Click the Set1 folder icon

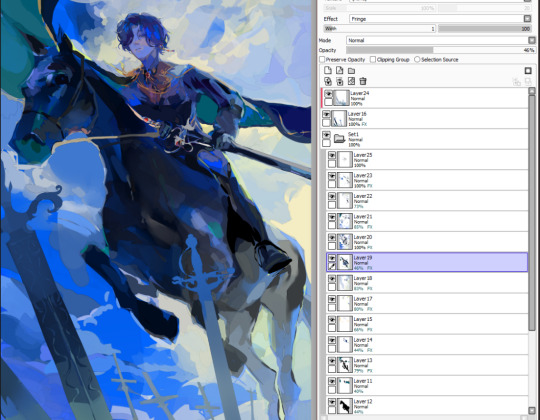340,138
